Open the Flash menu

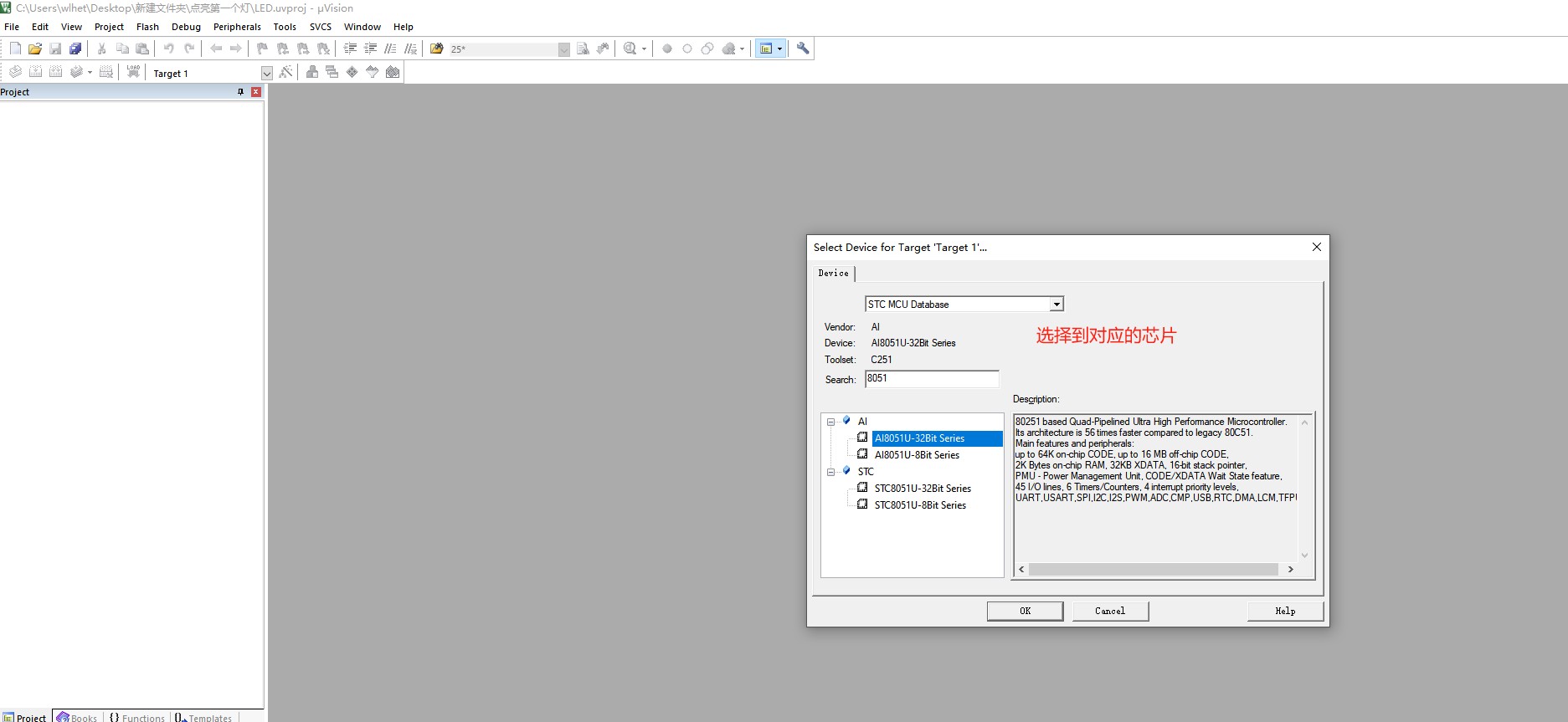[x=147, y=27]
